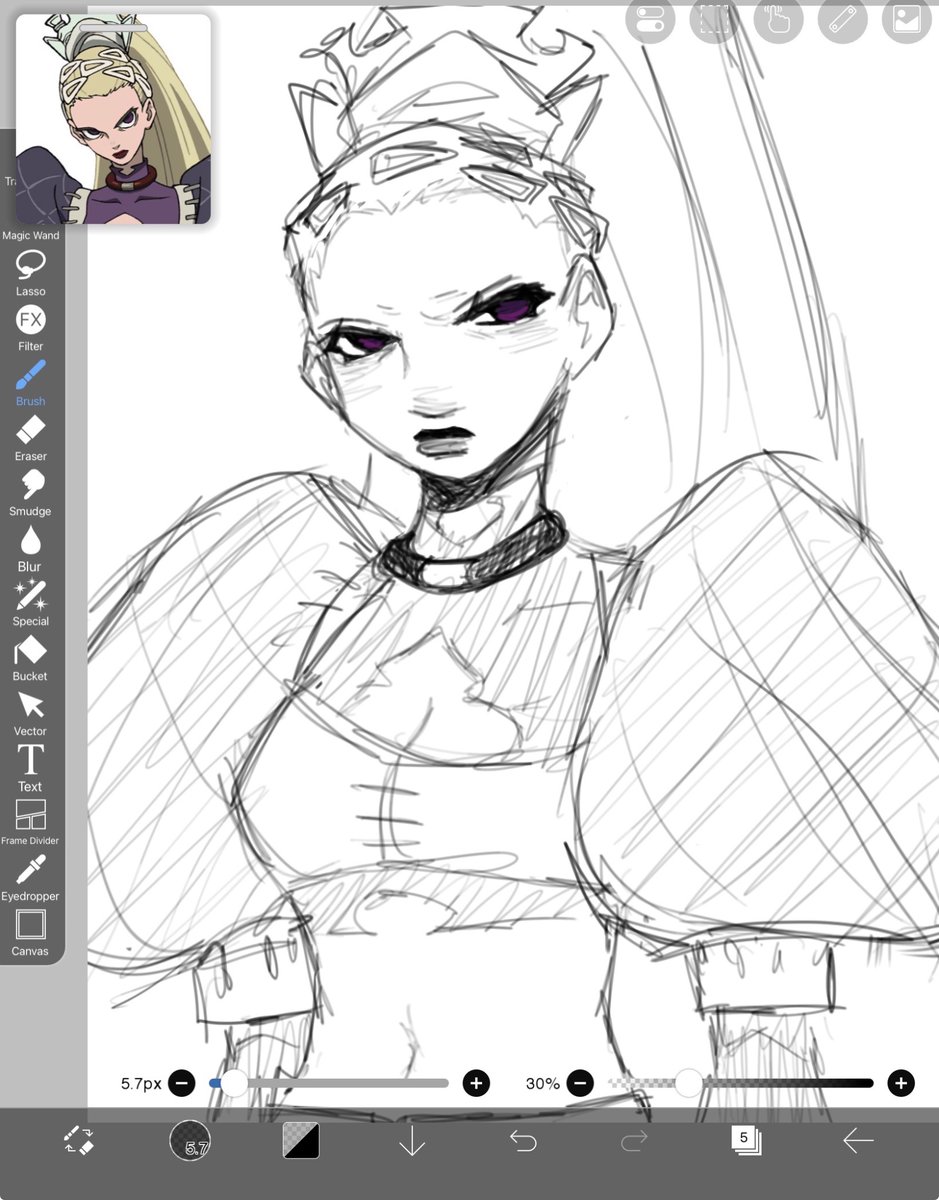Swap between brush and eraser
This screenshot has width=939, height=1200.
pos(78,1140)
